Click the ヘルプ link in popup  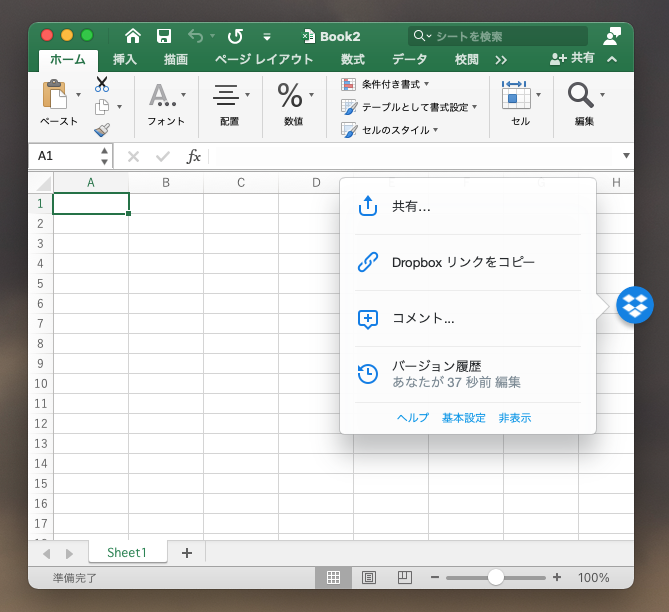[x=413, y=418]
